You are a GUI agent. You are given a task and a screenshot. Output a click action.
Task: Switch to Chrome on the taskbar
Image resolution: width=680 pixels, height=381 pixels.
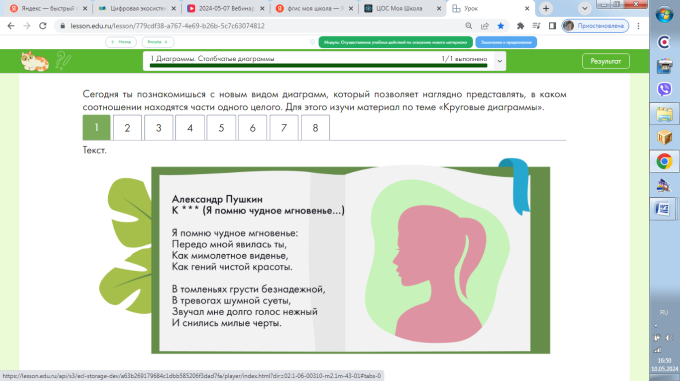(664, 161)
